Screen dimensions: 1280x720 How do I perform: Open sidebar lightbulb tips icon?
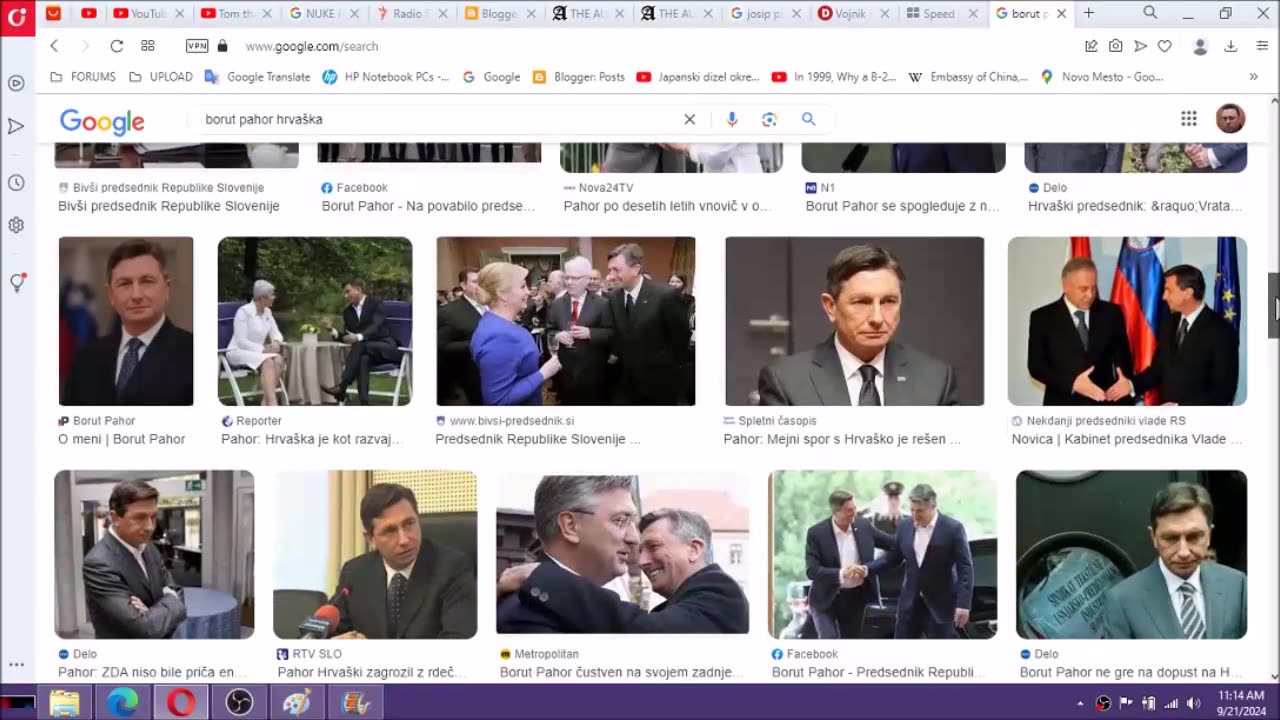[x=17, y=282]
